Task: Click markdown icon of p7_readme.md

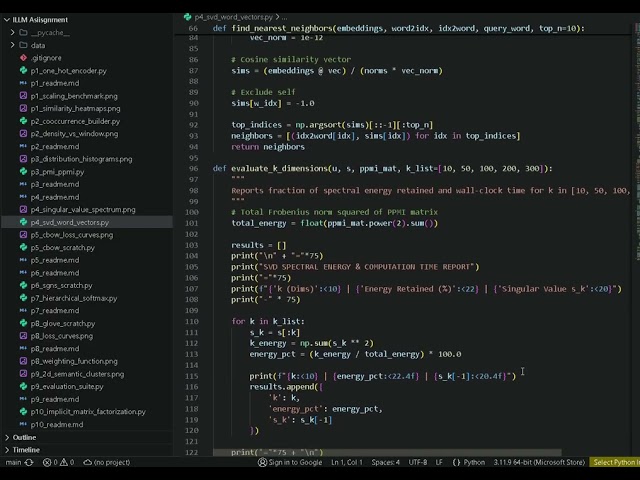Action: point(23,311)
